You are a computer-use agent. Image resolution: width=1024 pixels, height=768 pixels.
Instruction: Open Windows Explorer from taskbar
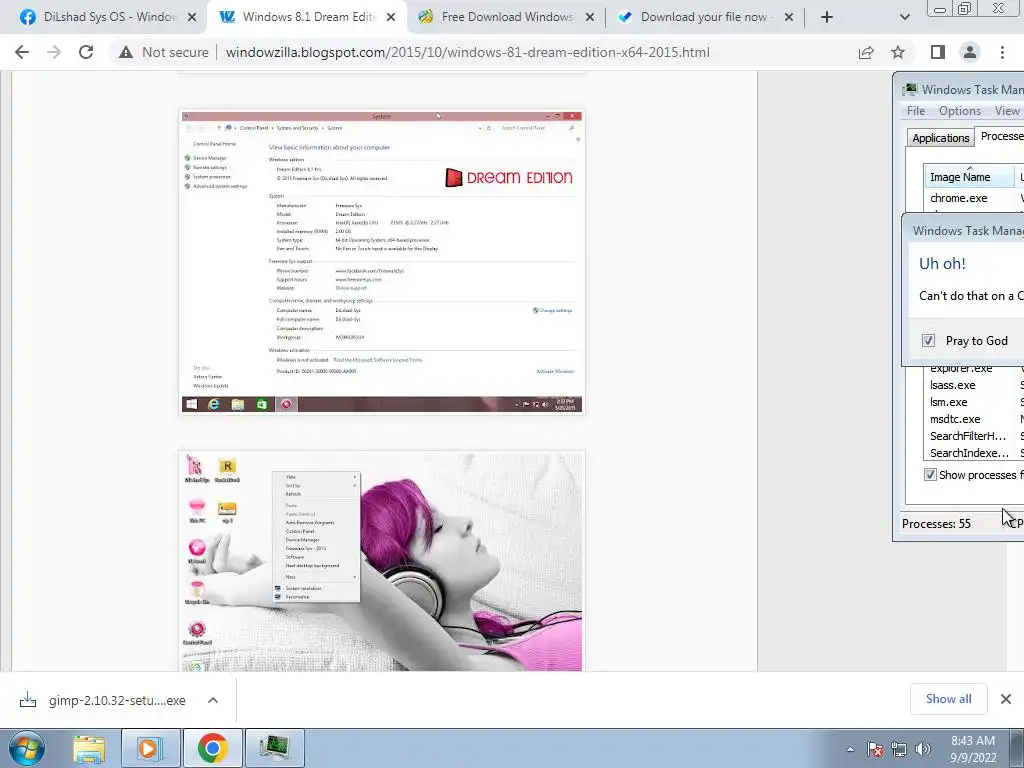pos(89,748)
